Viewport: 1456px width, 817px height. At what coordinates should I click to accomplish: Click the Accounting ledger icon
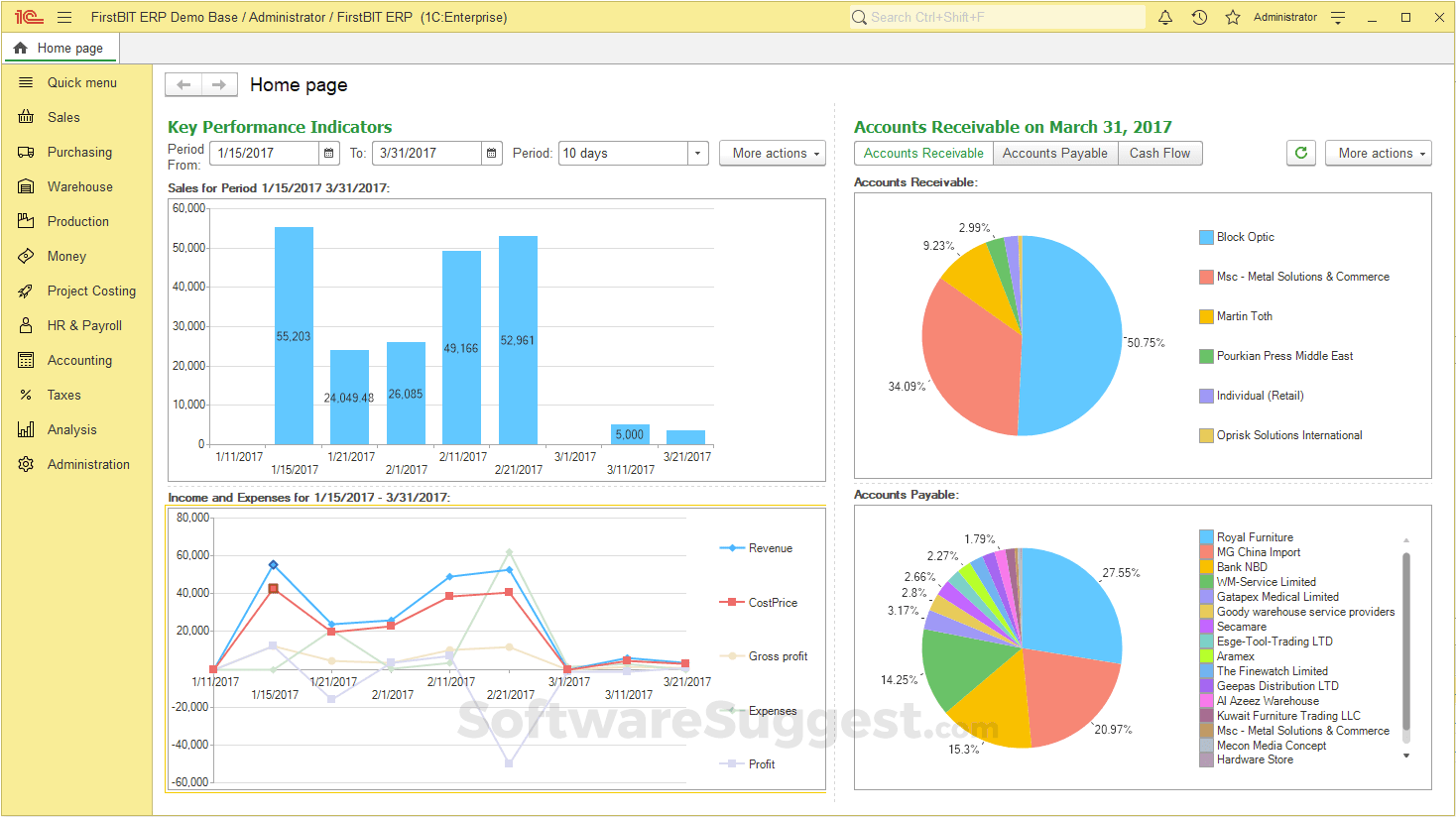26,360
